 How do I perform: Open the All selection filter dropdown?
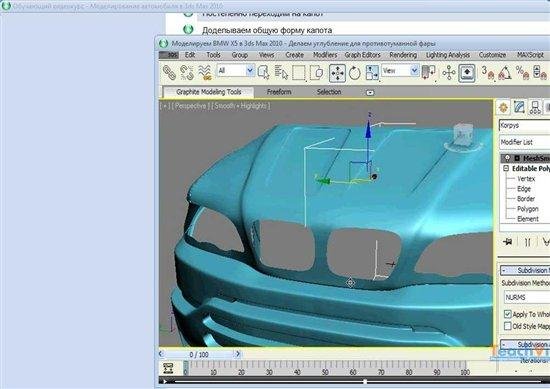235,71
